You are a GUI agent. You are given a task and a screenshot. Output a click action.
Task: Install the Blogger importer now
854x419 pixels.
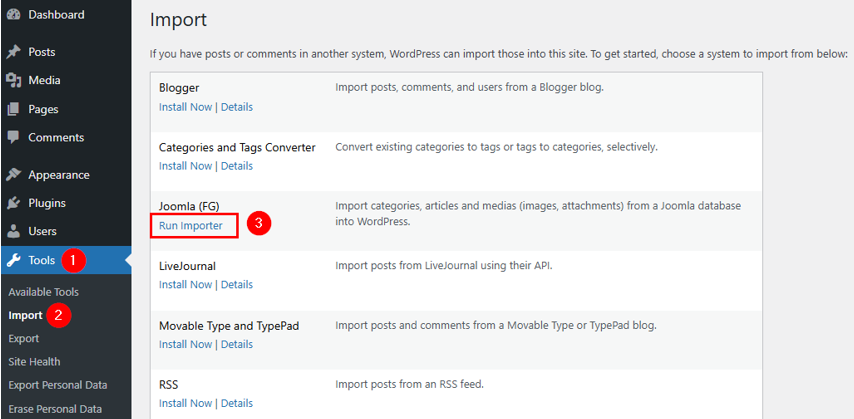click(x=185, y=107)
